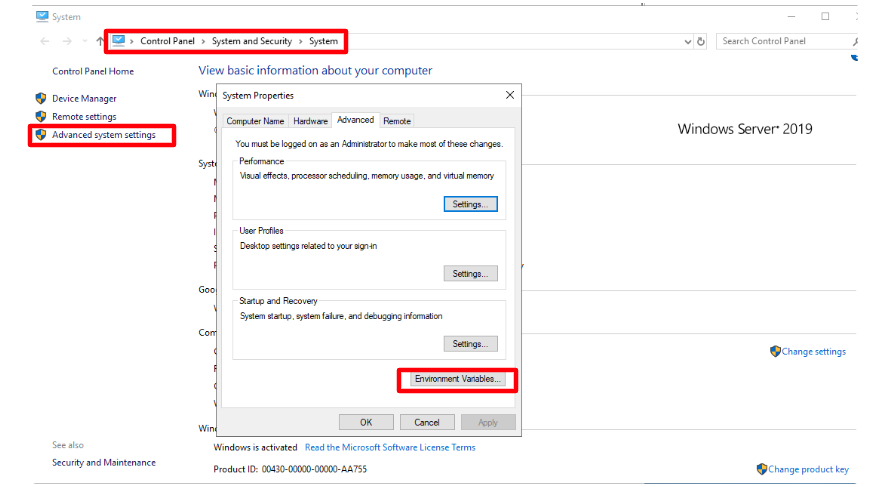Click the computer icon in address bar
This screenshot has height=487, width=870.
point(119,41)
